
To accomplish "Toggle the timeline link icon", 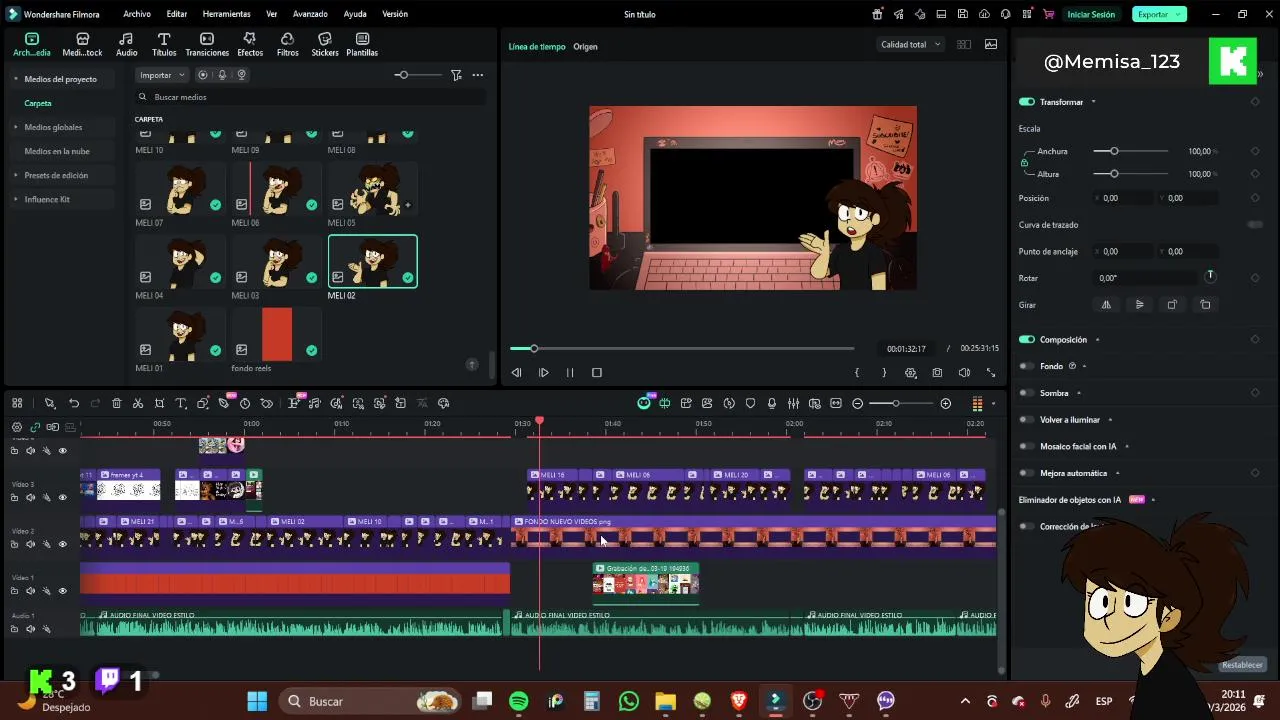I will click(35, 427).
